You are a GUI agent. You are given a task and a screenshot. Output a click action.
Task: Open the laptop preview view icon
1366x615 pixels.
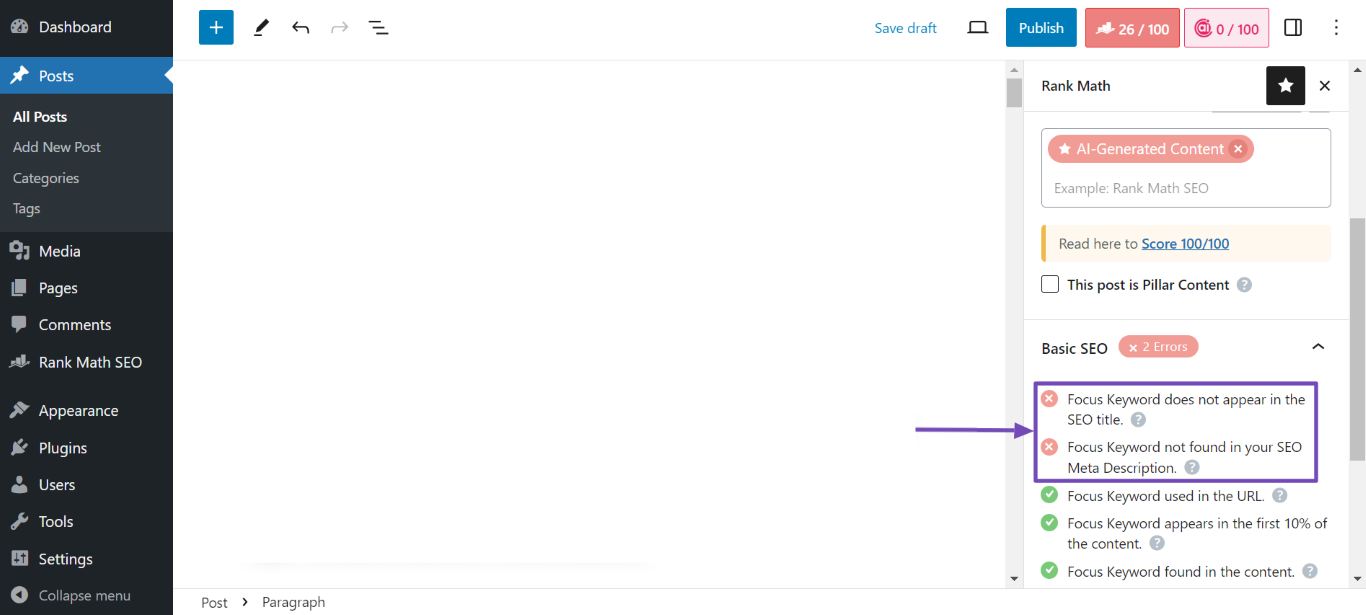(978, 28)
